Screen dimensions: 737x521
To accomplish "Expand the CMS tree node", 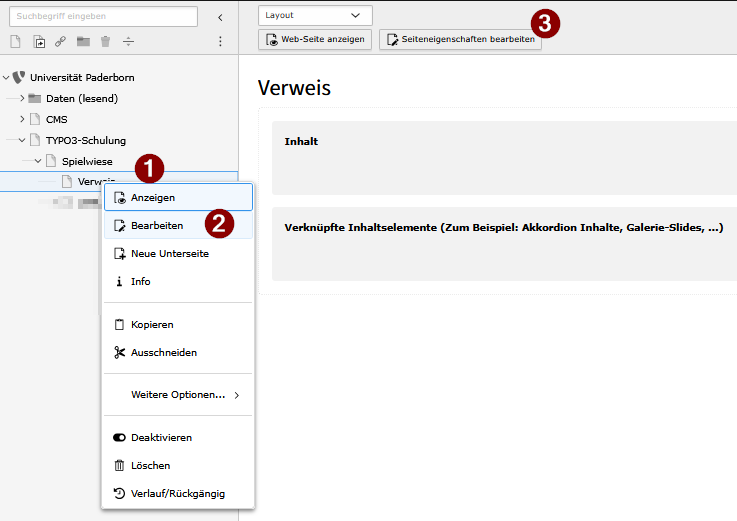I will pos(22,119).
